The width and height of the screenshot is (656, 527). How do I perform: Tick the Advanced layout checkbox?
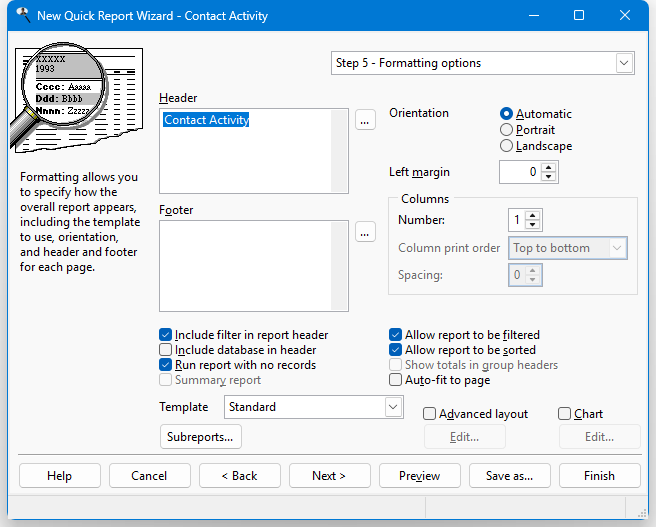(430, 414)
